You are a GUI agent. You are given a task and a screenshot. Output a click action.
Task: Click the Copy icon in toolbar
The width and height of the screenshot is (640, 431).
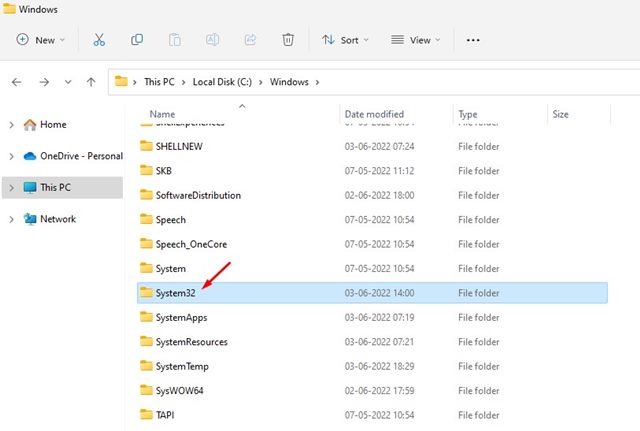137,40
